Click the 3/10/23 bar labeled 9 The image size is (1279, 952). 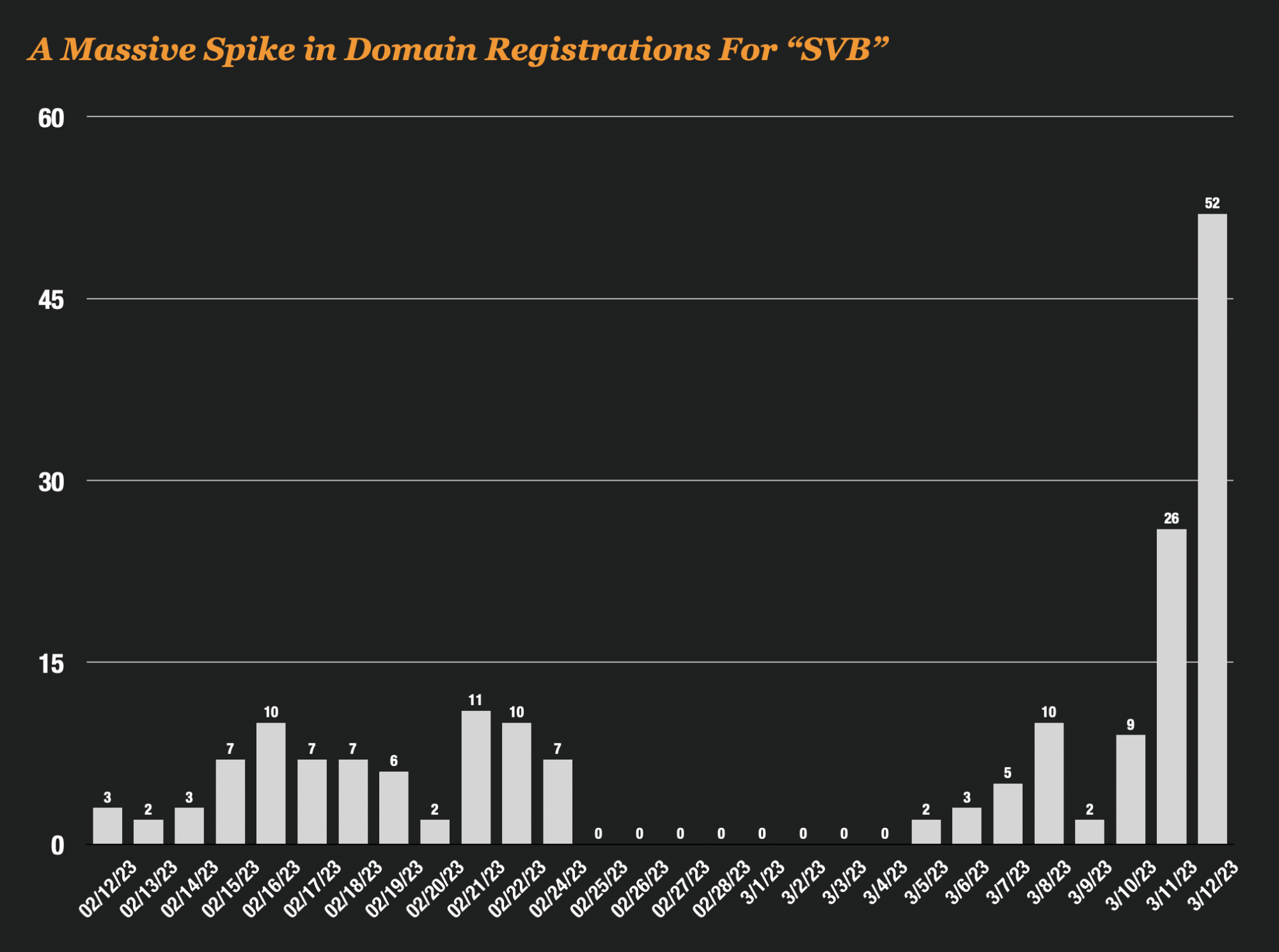click(x=1131, y=789)
